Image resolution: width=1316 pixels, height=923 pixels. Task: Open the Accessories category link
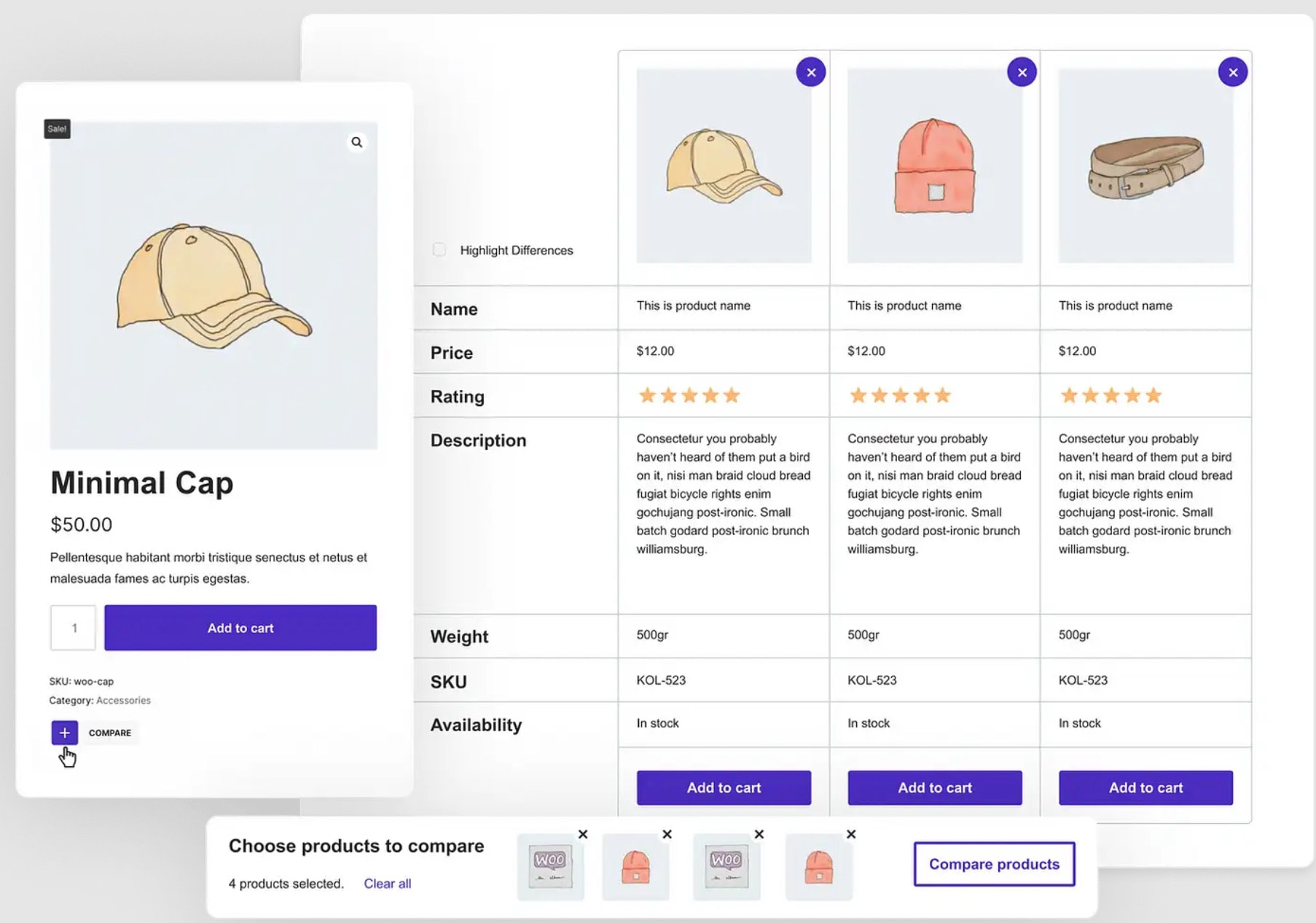(122, 700)
